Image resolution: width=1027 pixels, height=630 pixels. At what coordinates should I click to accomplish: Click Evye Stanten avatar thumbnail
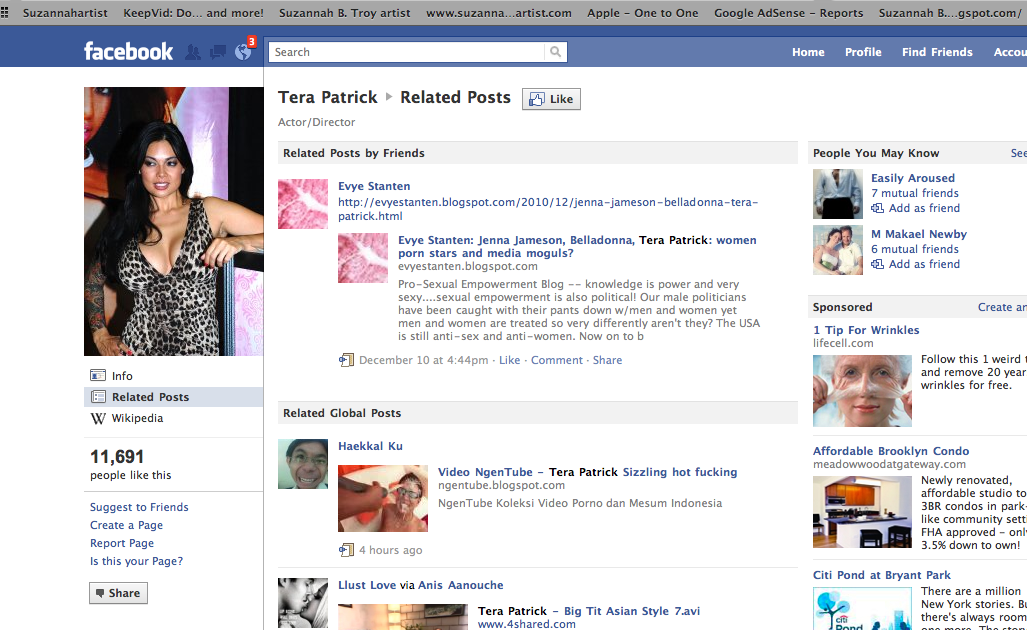[x=303, y=204]
